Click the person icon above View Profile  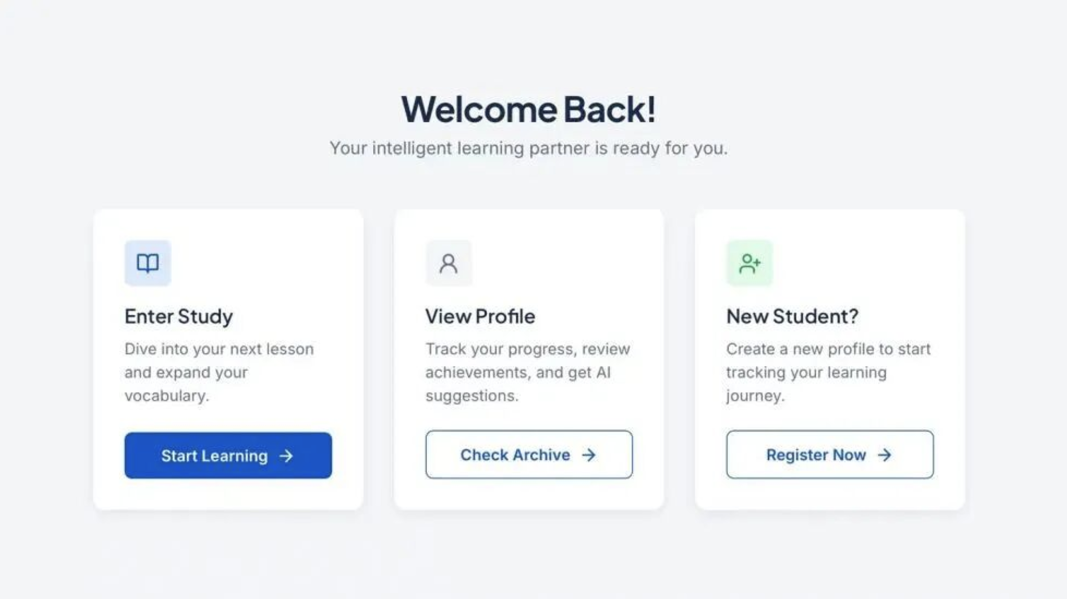448,263
